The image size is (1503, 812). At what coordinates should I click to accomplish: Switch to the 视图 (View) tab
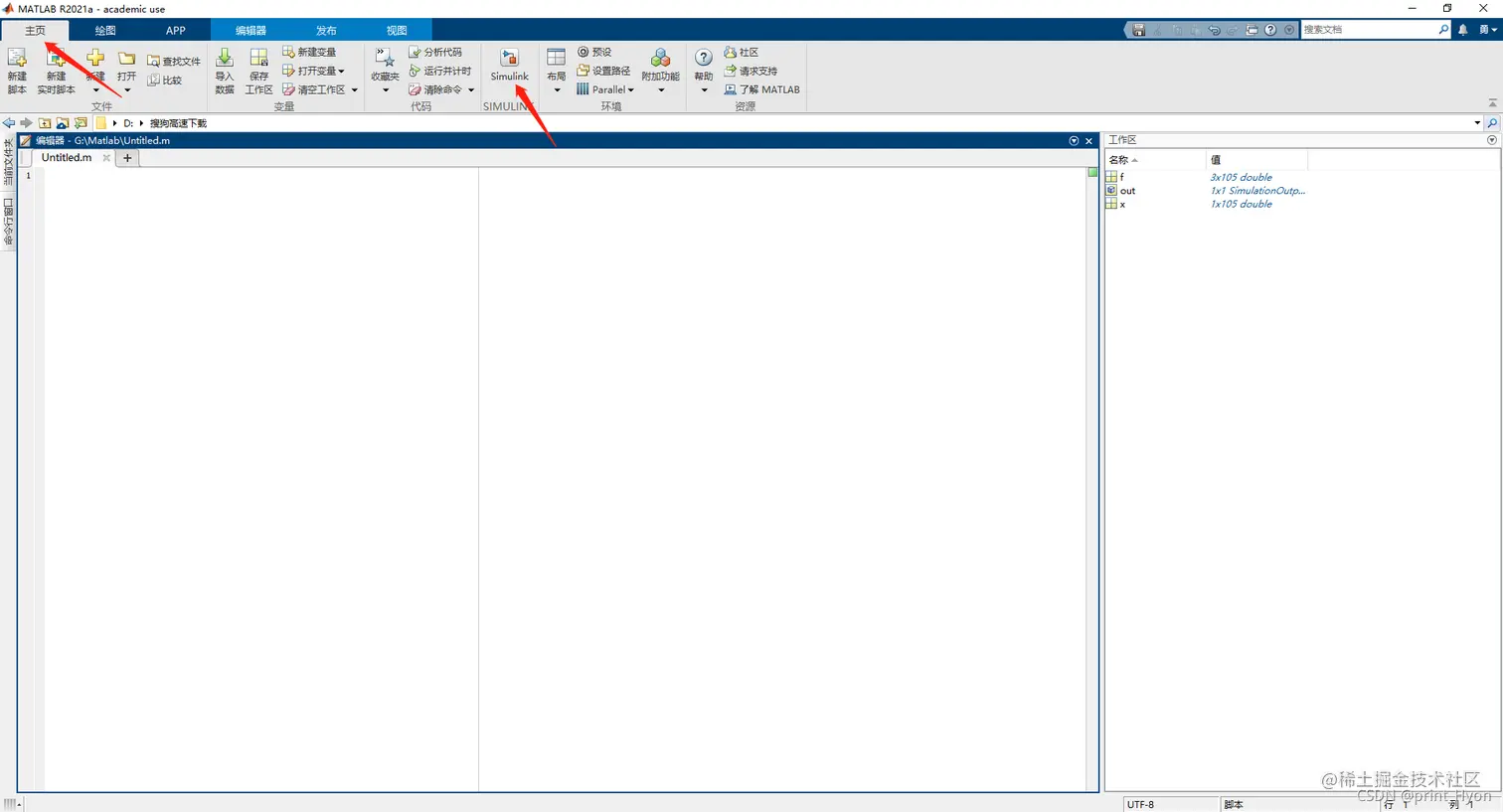[x=397, y=30]
